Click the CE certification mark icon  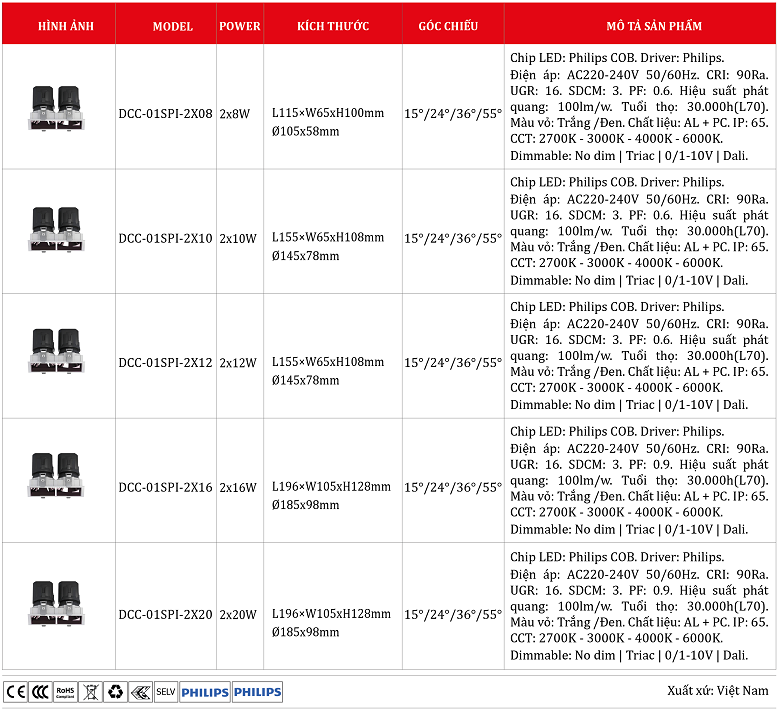coord(15,692)
